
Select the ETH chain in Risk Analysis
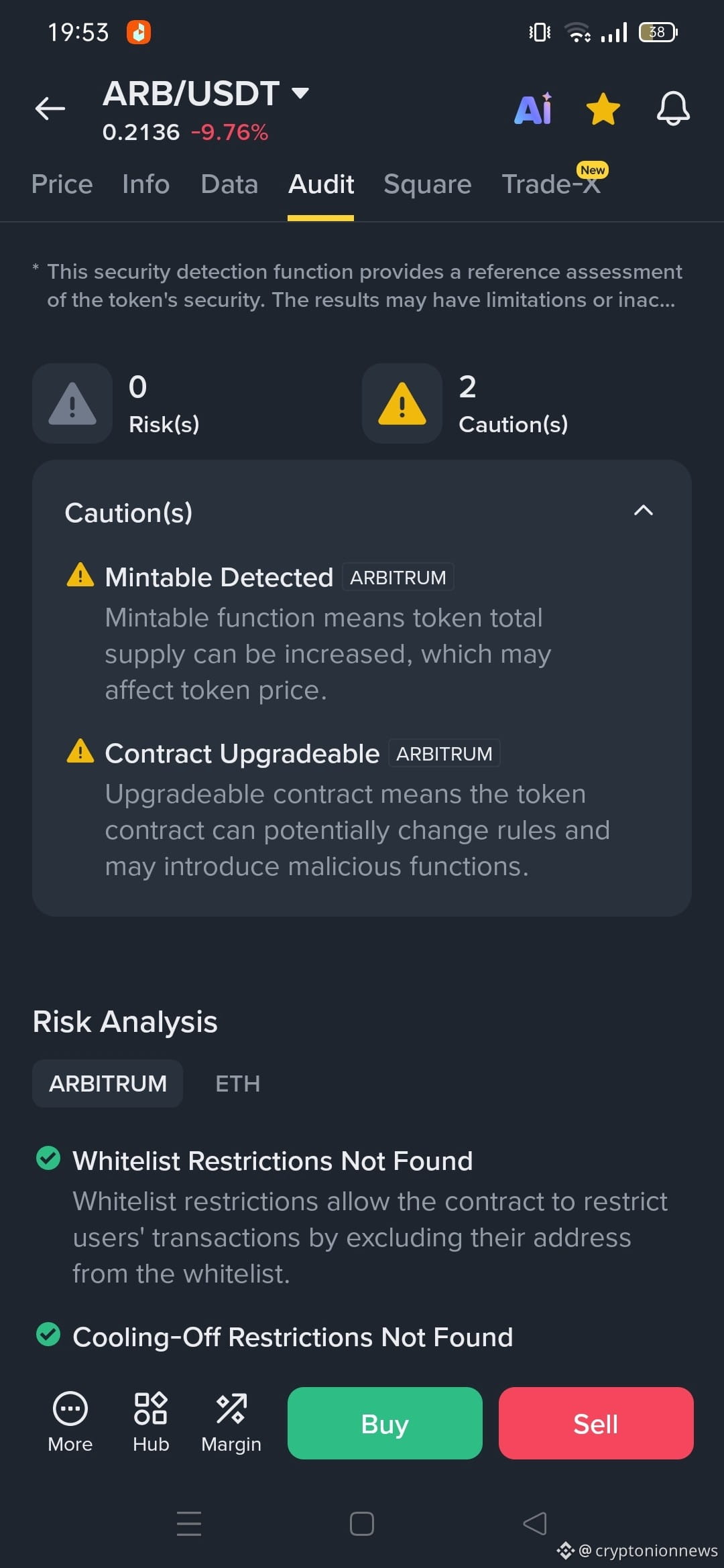tap(237, 1084)
